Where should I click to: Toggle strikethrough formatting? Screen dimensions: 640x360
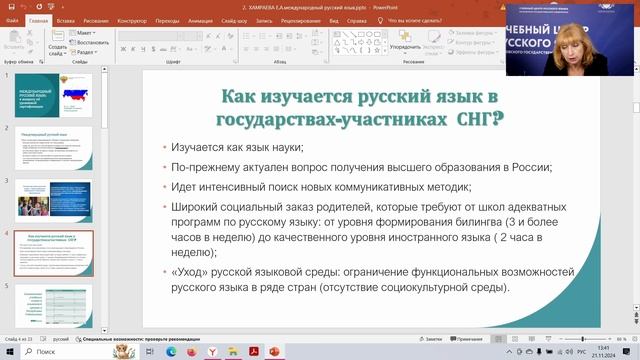coord(163,49)
